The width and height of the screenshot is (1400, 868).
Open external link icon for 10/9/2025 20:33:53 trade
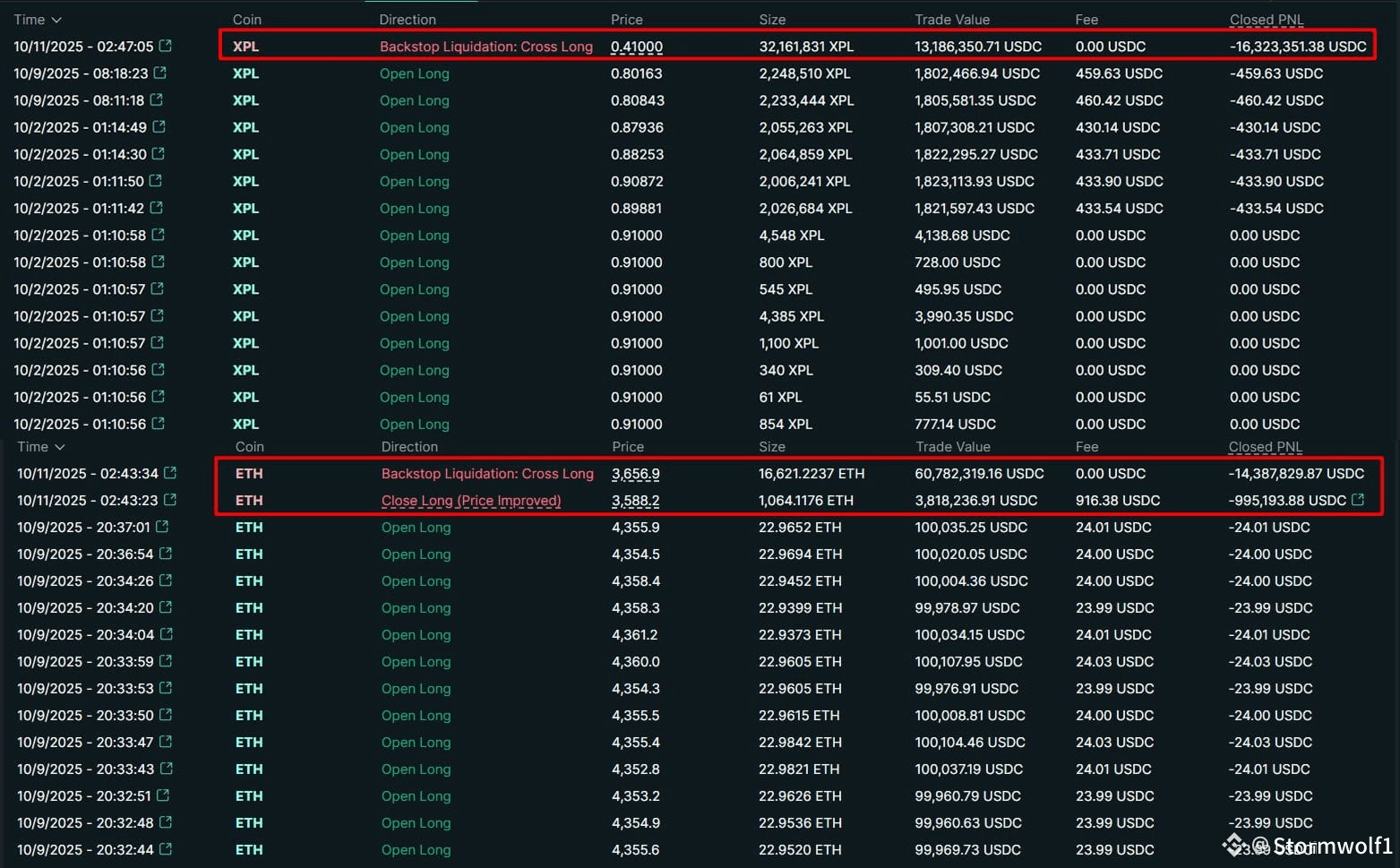[x=166, y=687]
